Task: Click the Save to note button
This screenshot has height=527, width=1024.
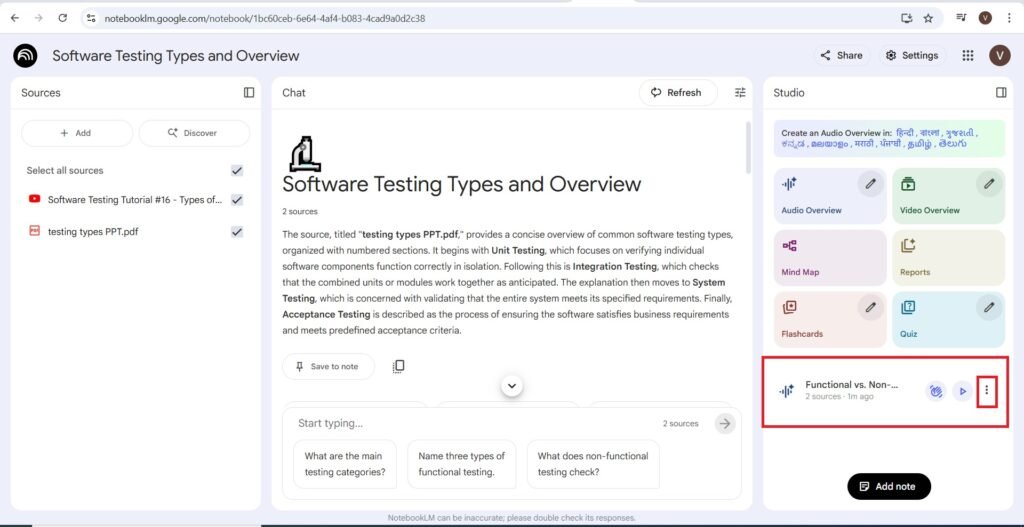Action: tap(328, 367)
